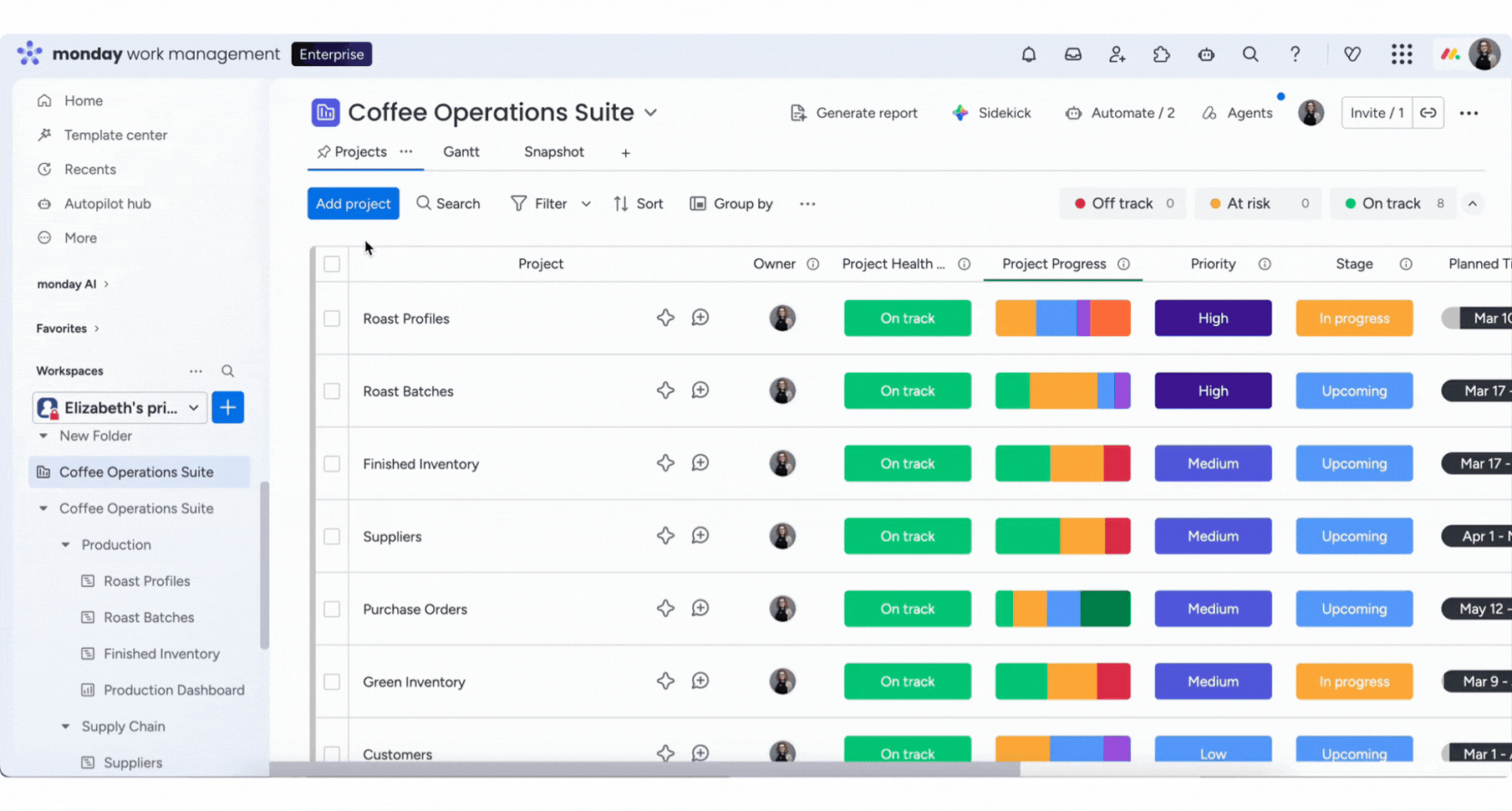The width and height of the screenshot is (1512, 811).
Task: Collapse the New Folder tree node
Action: point(43,436)
